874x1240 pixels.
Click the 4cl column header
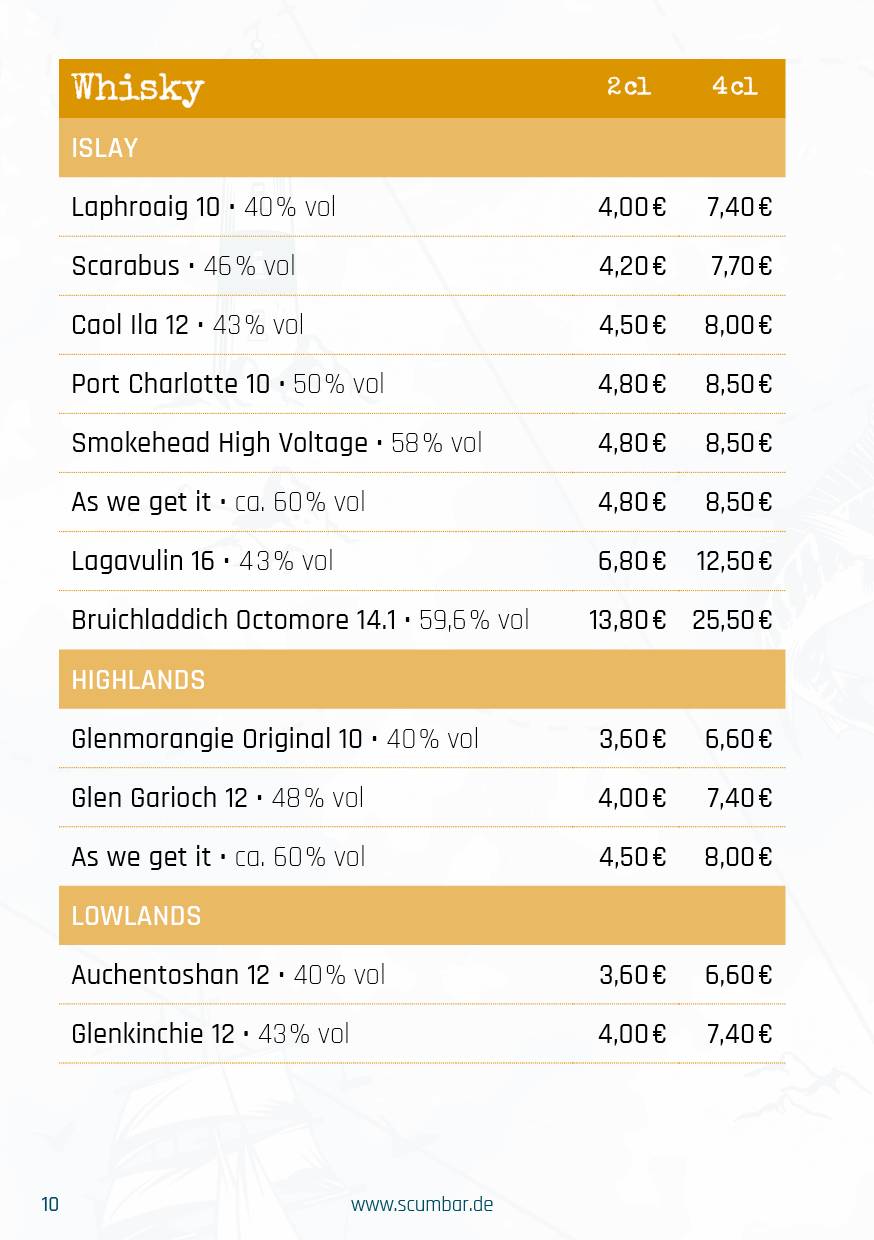tap(735, 87)
